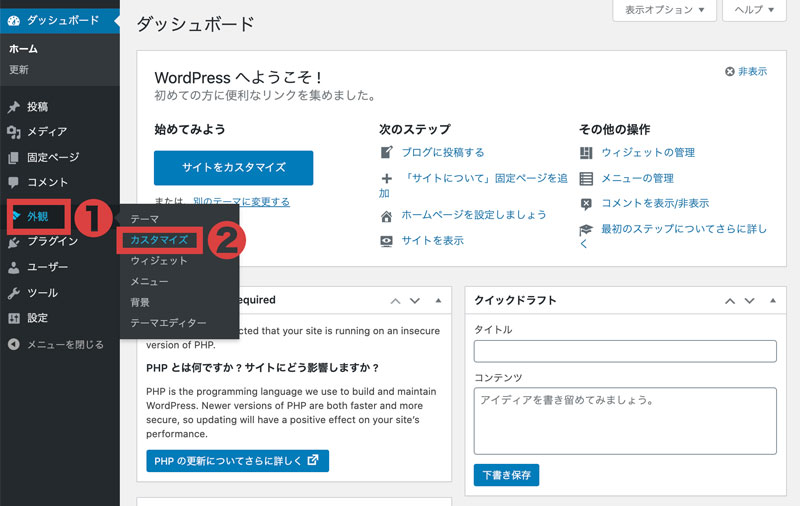Open the メニューの管理 link
This screenshot has height=506, width=800.
[x=638, y=179]
